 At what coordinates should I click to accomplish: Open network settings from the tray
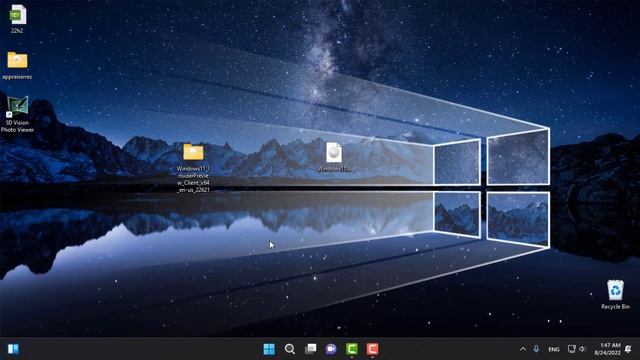[572, 349]
